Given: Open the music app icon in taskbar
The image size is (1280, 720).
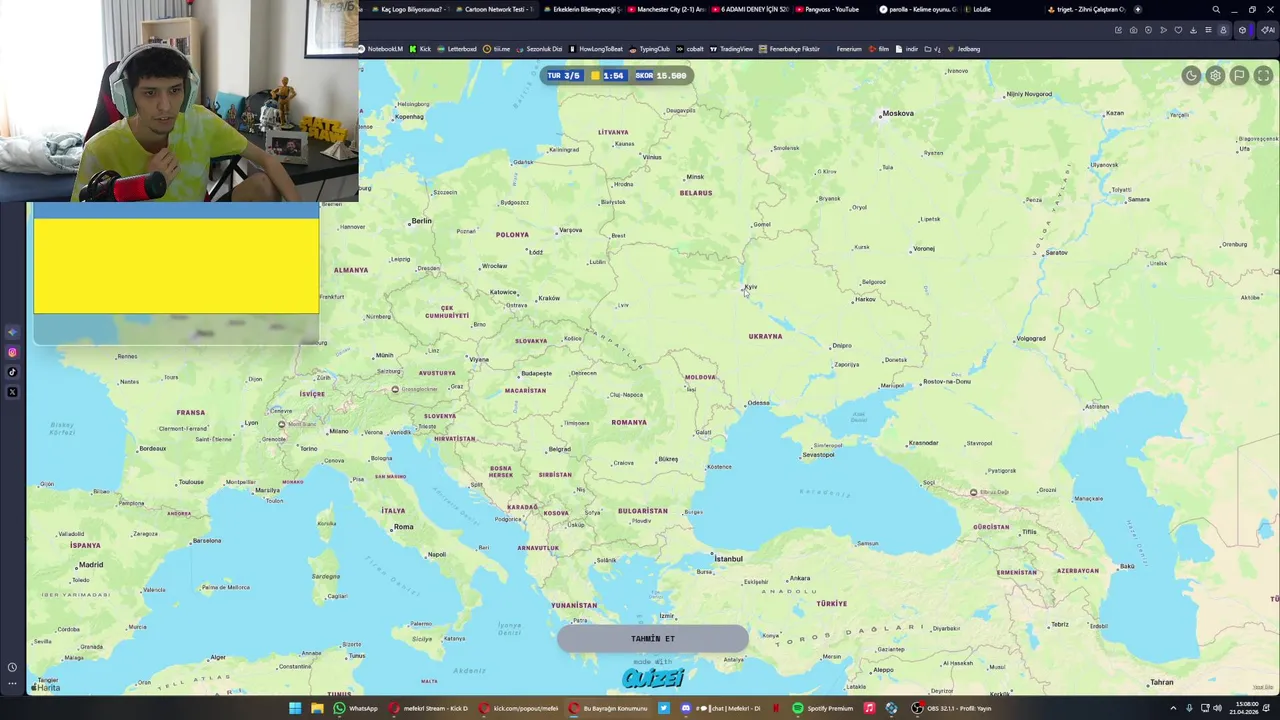Looking at the screenshot, I should (x=869, y=708).
